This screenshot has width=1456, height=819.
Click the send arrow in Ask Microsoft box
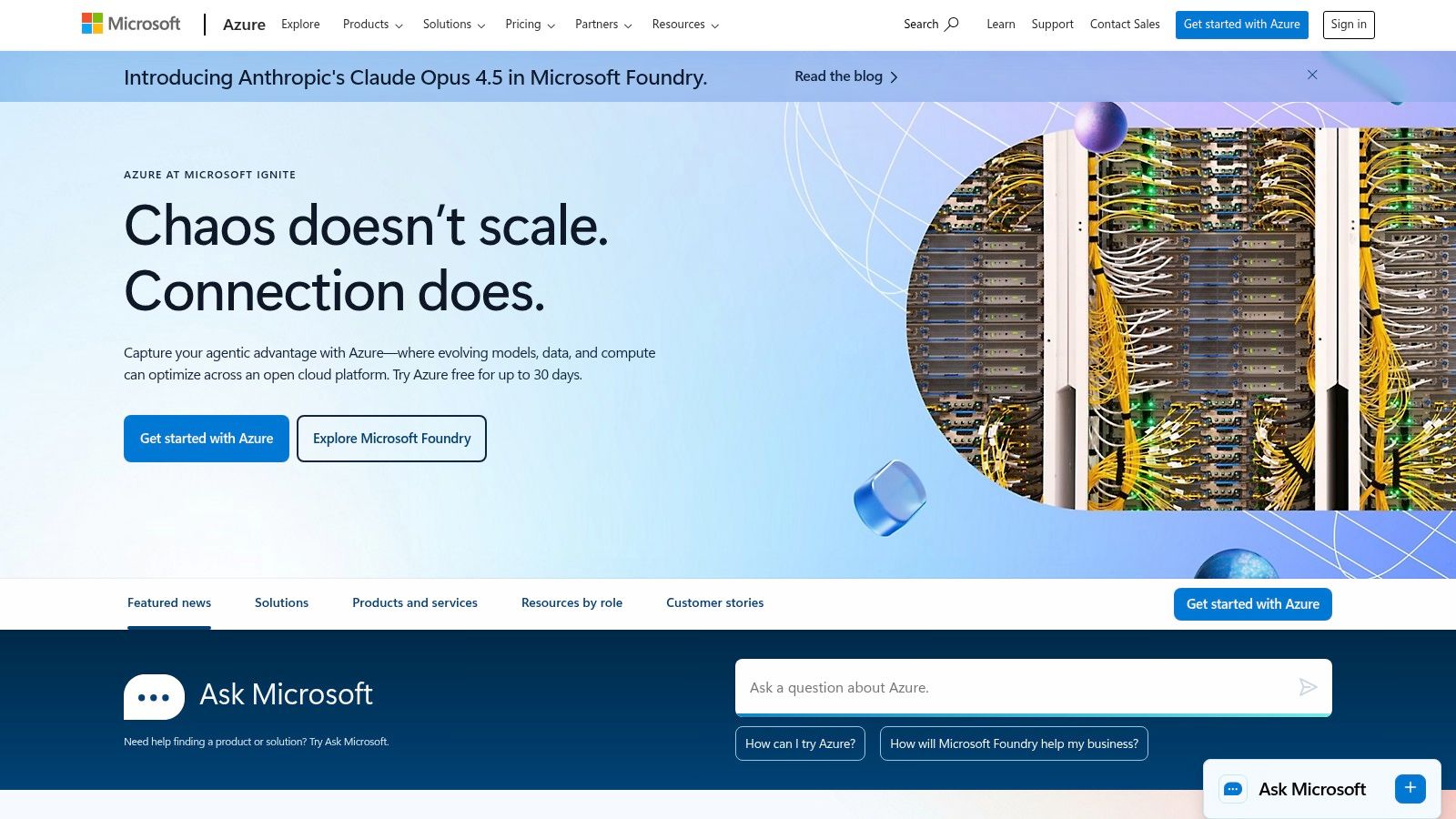click(1309, 688)
